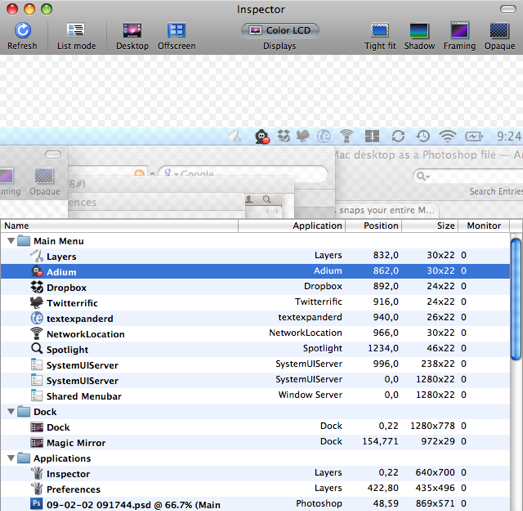Collapse the Applications group
Viewport: 523px width, 511px height.
(11, 458)
